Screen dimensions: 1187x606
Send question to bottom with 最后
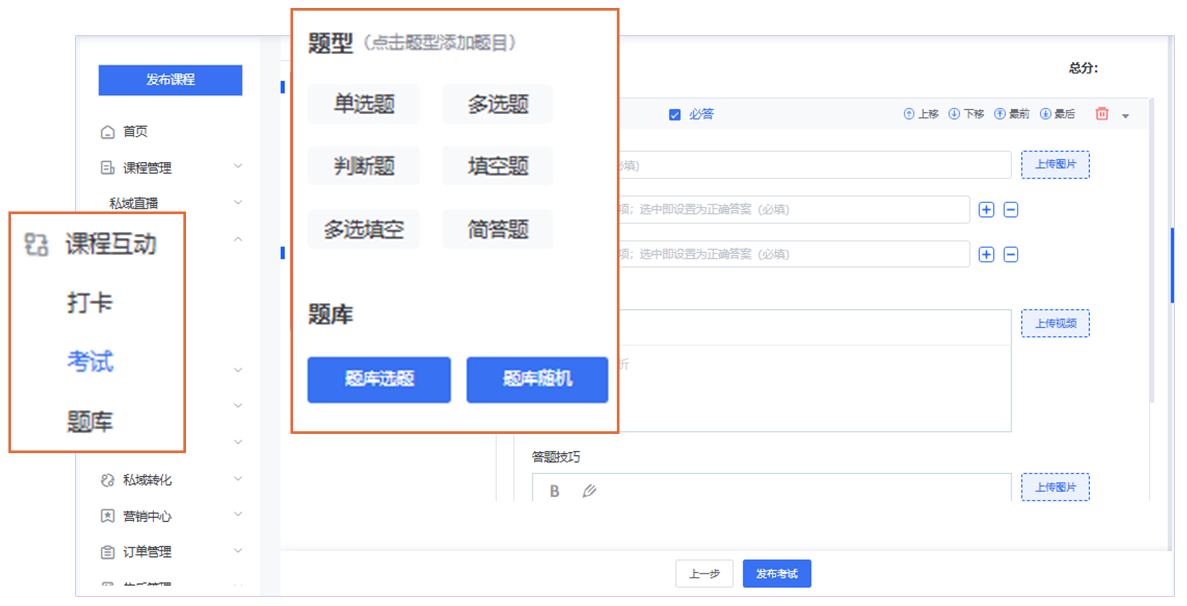coord(1057,114)
